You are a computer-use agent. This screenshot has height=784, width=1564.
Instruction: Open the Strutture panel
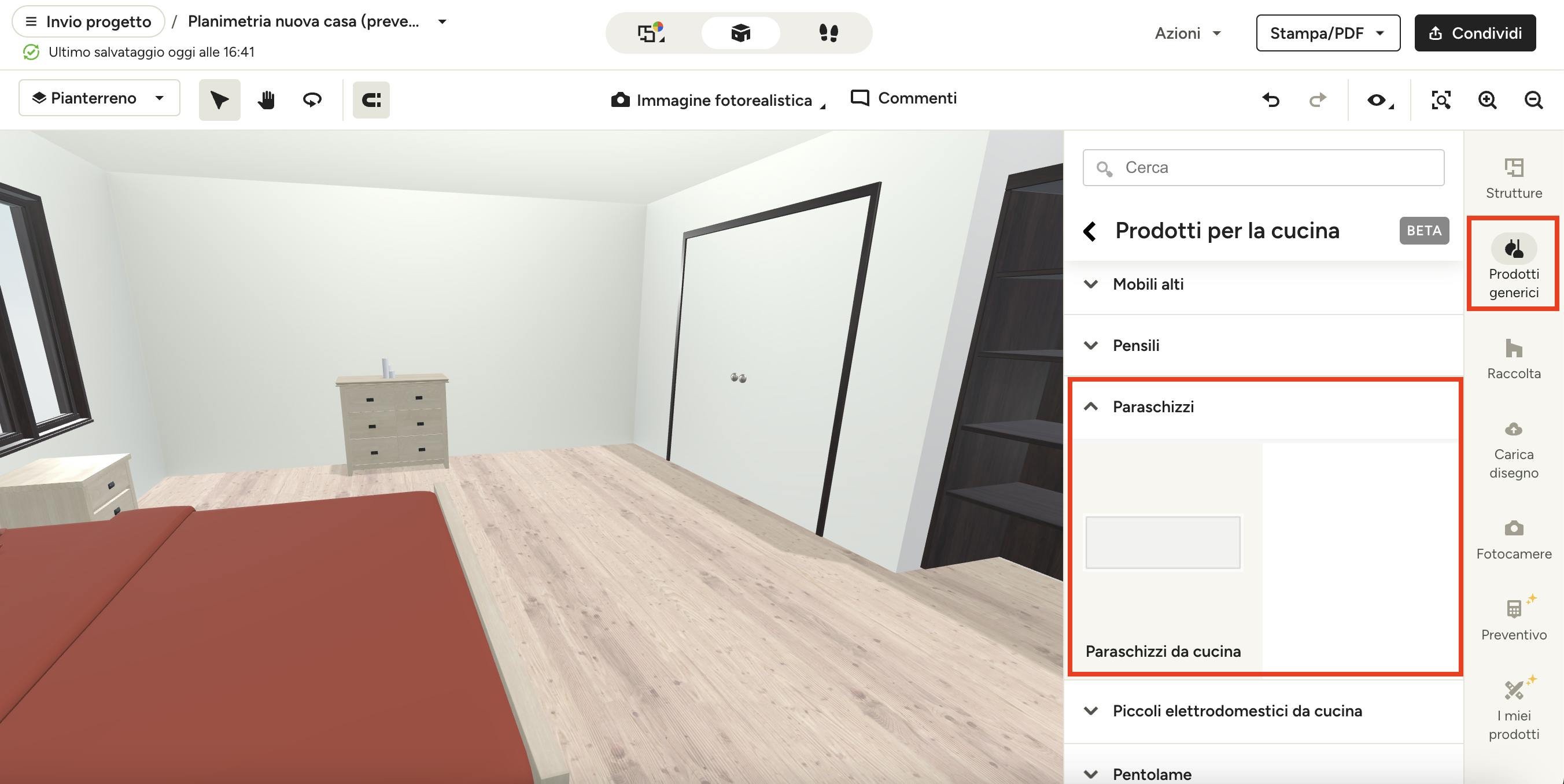[x=1514, y=179]
